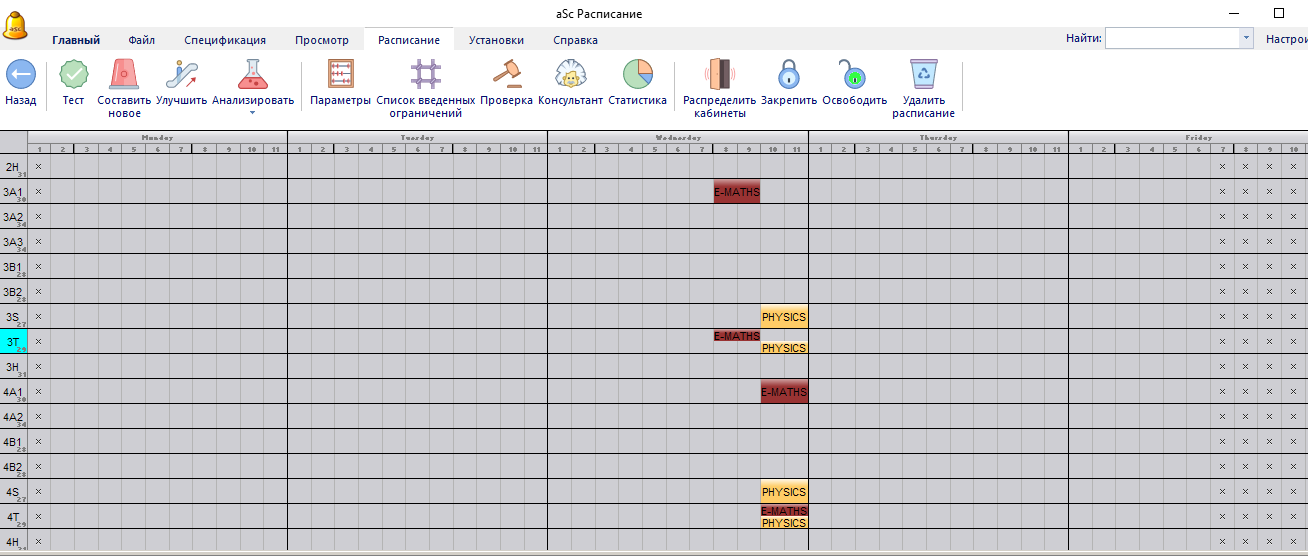Open the Консультант advisor icon
Screen dimensions: 1308x556
pyautogui.click(x=570, y=75)
